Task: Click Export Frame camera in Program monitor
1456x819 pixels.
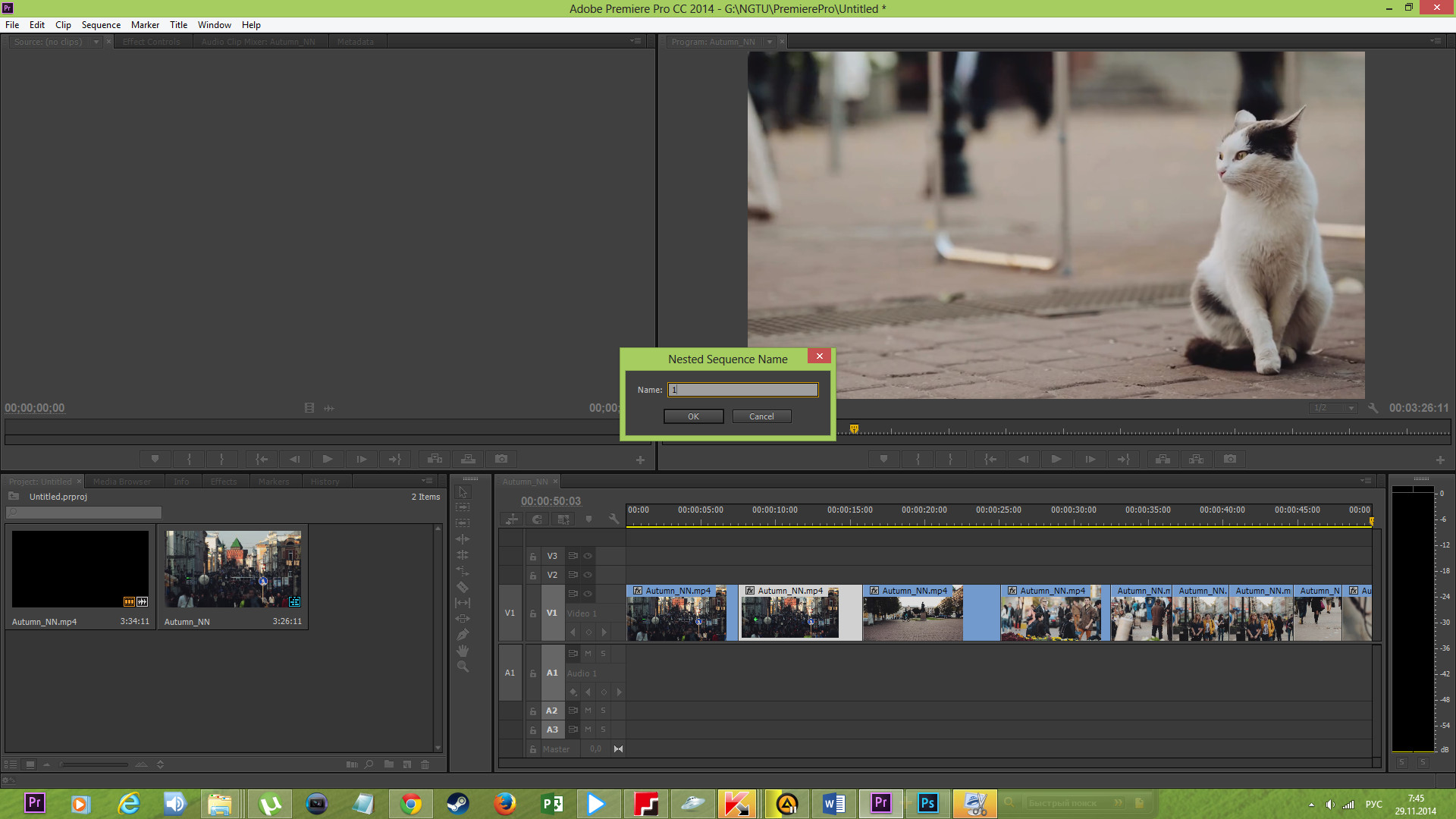Action: (1230, 459)
